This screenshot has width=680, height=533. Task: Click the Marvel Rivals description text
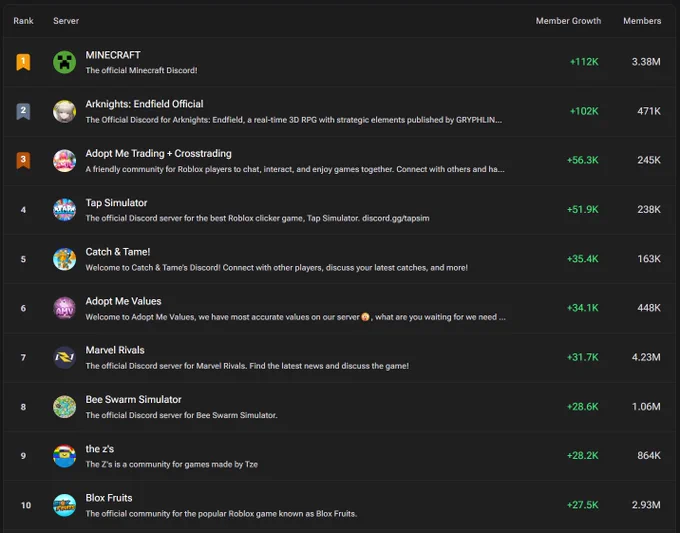[x=247, y=366]
